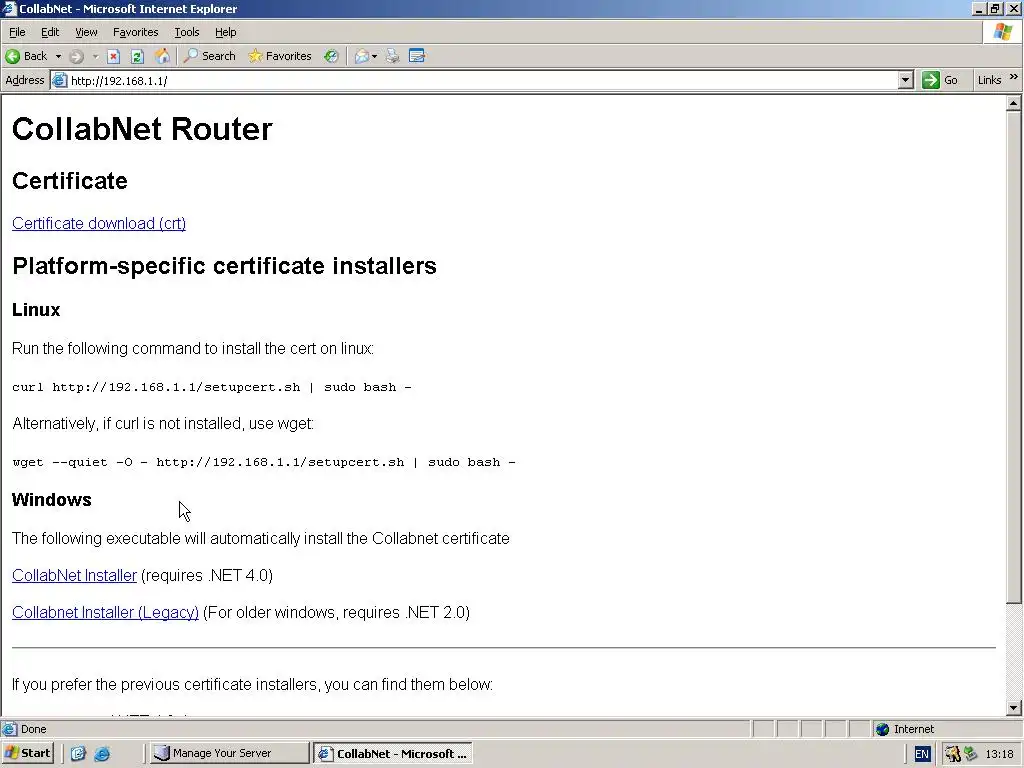
Task: Click the address bar URL field
Action: [x=483, y=80]
